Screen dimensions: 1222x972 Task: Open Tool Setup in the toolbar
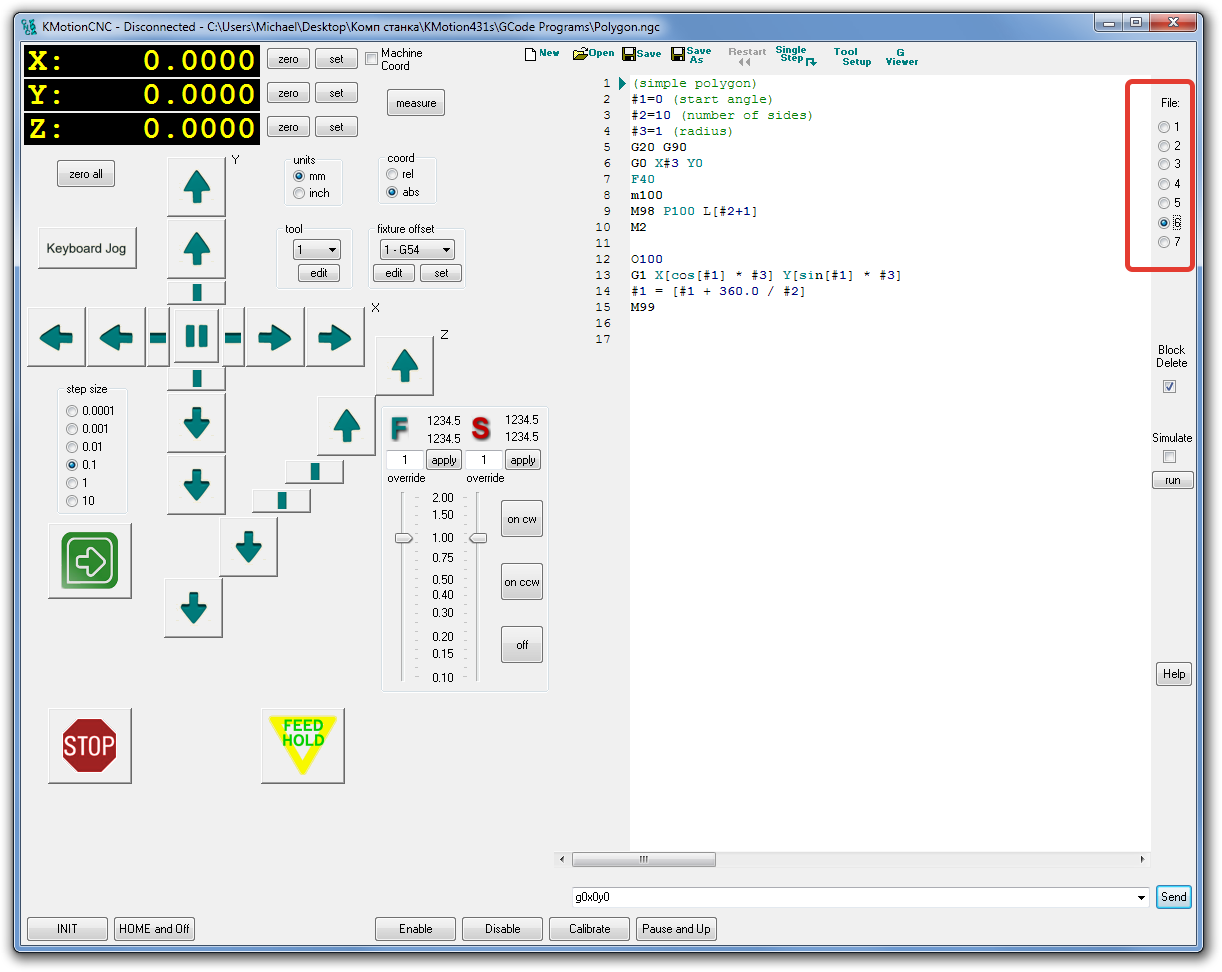(x=851, y=57)
